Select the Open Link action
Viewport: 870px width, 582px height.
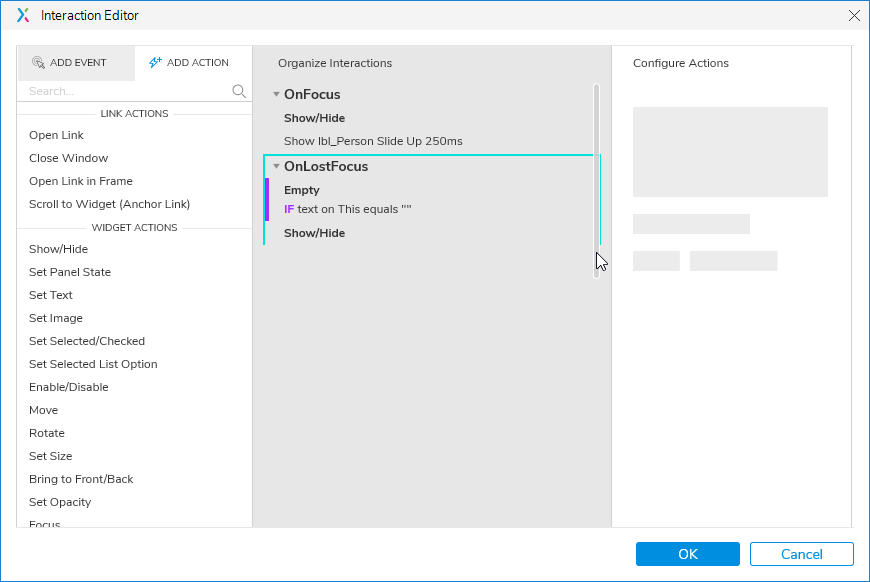[57, 135]
